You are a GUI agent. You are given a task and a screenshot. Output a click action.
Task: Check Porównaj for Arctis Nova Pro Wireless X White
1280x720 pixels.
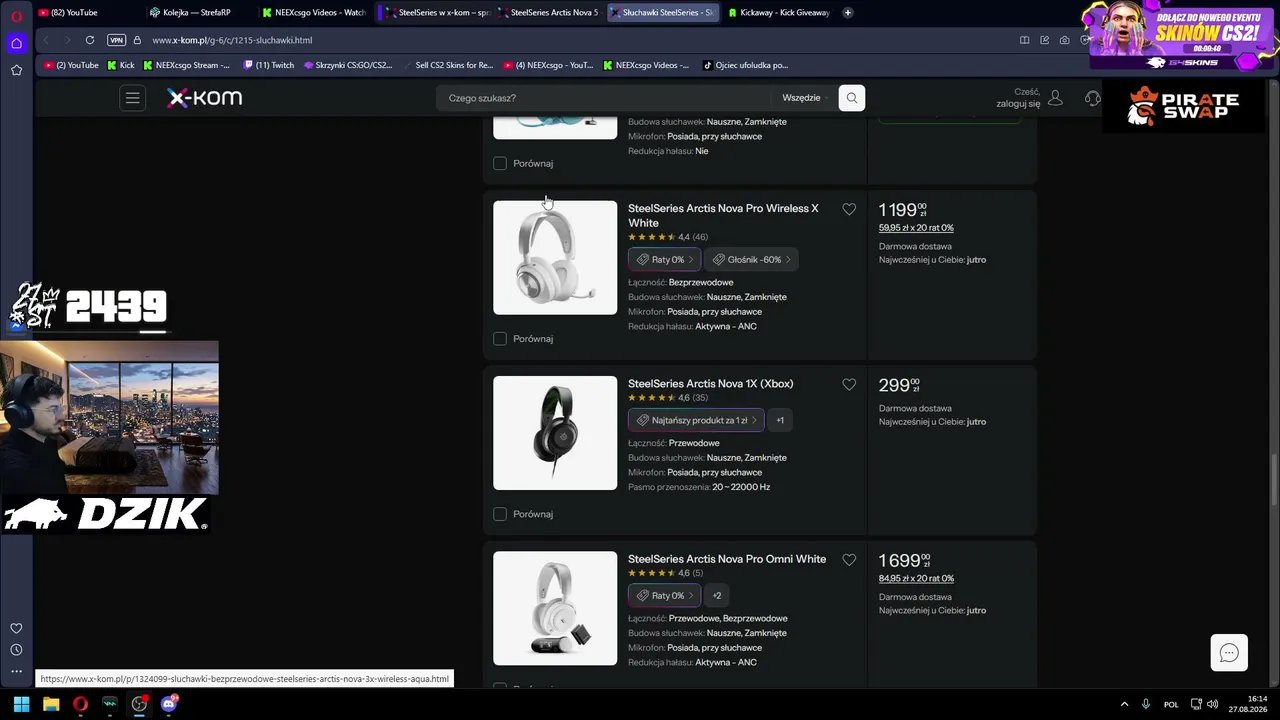coord(500,339)
